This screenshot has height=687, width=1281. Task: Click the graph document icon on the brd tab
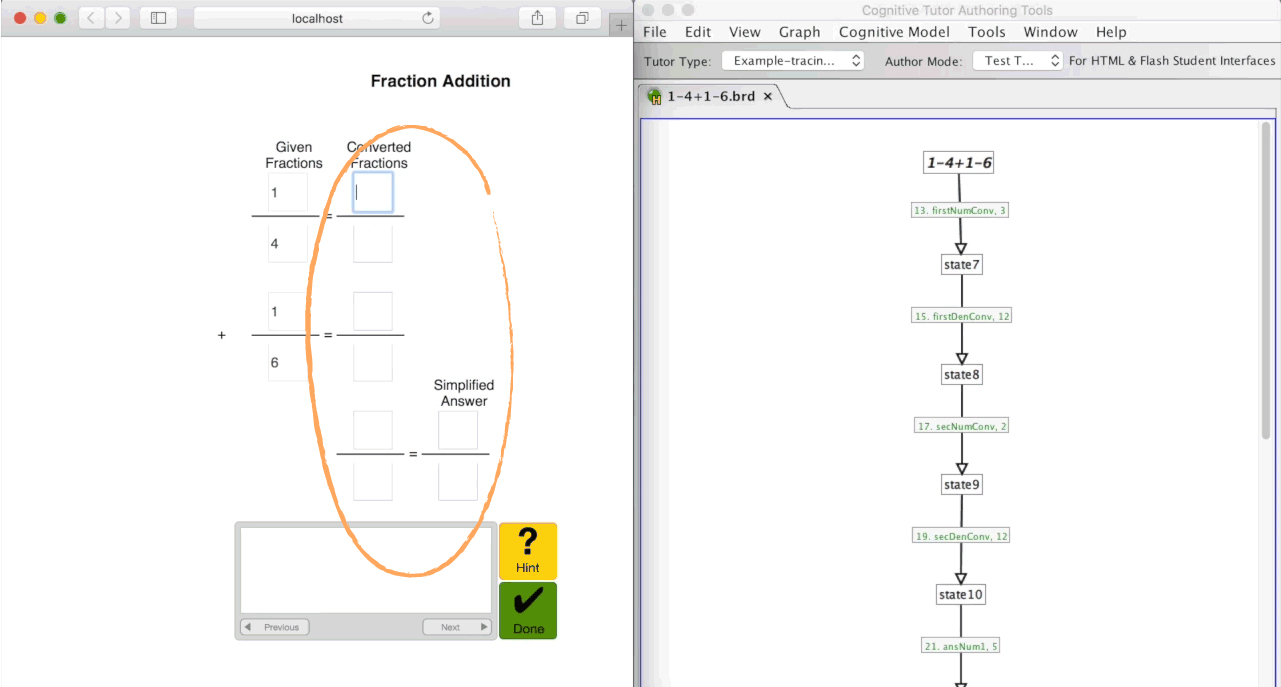coord(655,97)
